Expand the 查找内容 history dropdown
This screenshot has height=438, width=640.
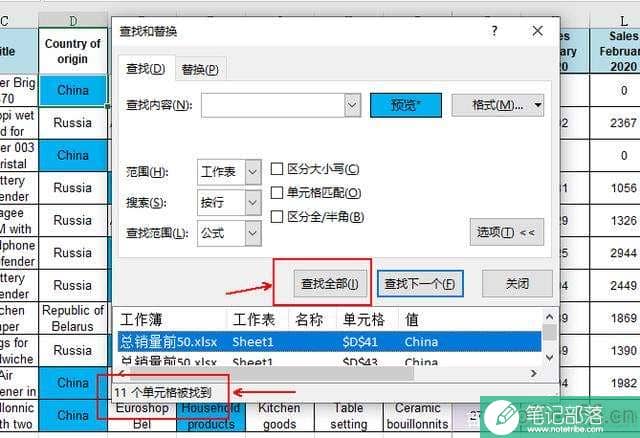(x=352, y=105)
